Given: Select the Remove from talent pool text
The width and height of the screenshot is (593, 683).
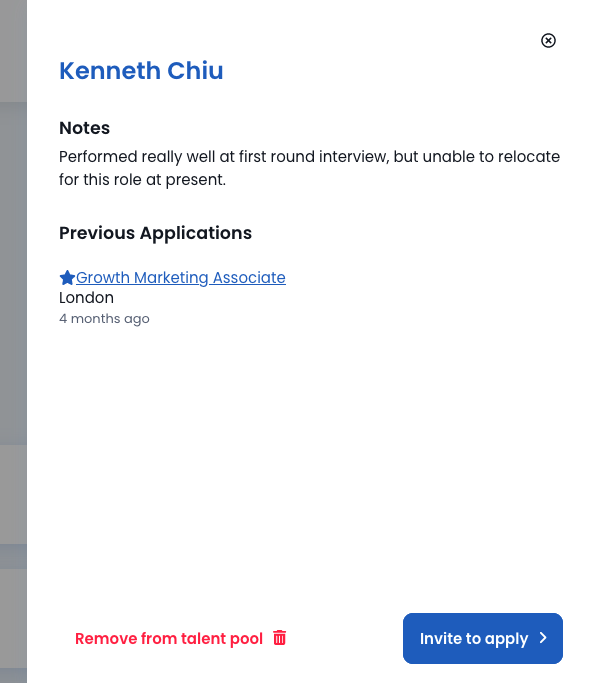Looking at the screenshot, I should click(169, 639).
